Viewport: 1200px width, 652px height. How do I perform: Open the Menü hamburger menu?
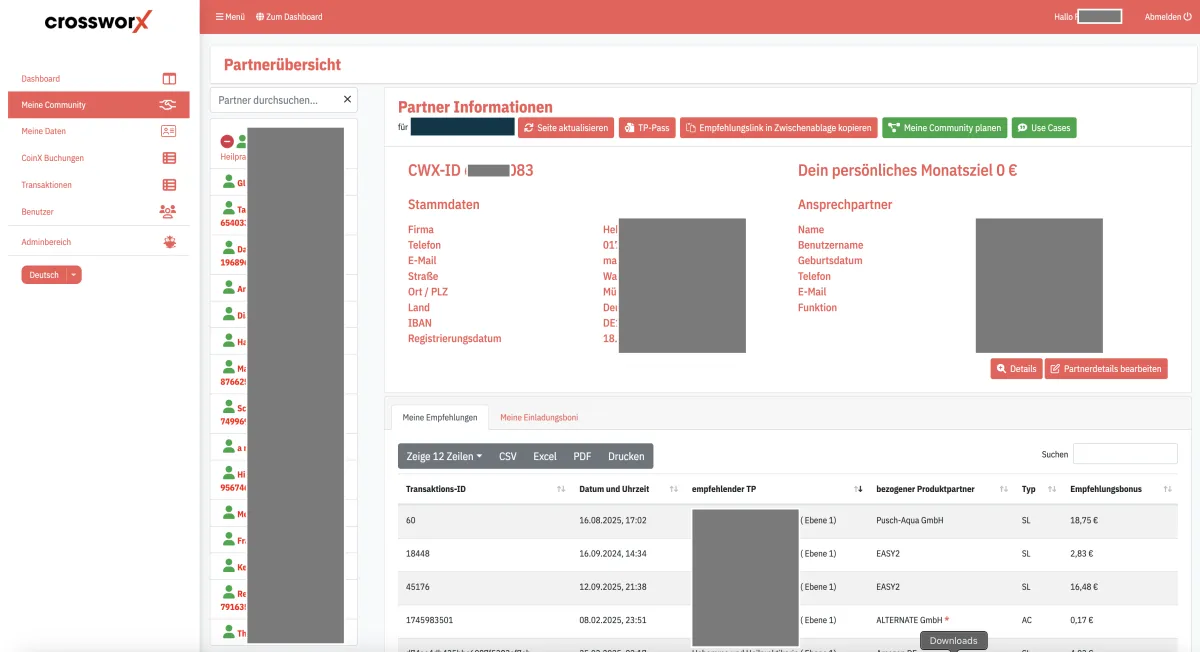pos(230,17)
